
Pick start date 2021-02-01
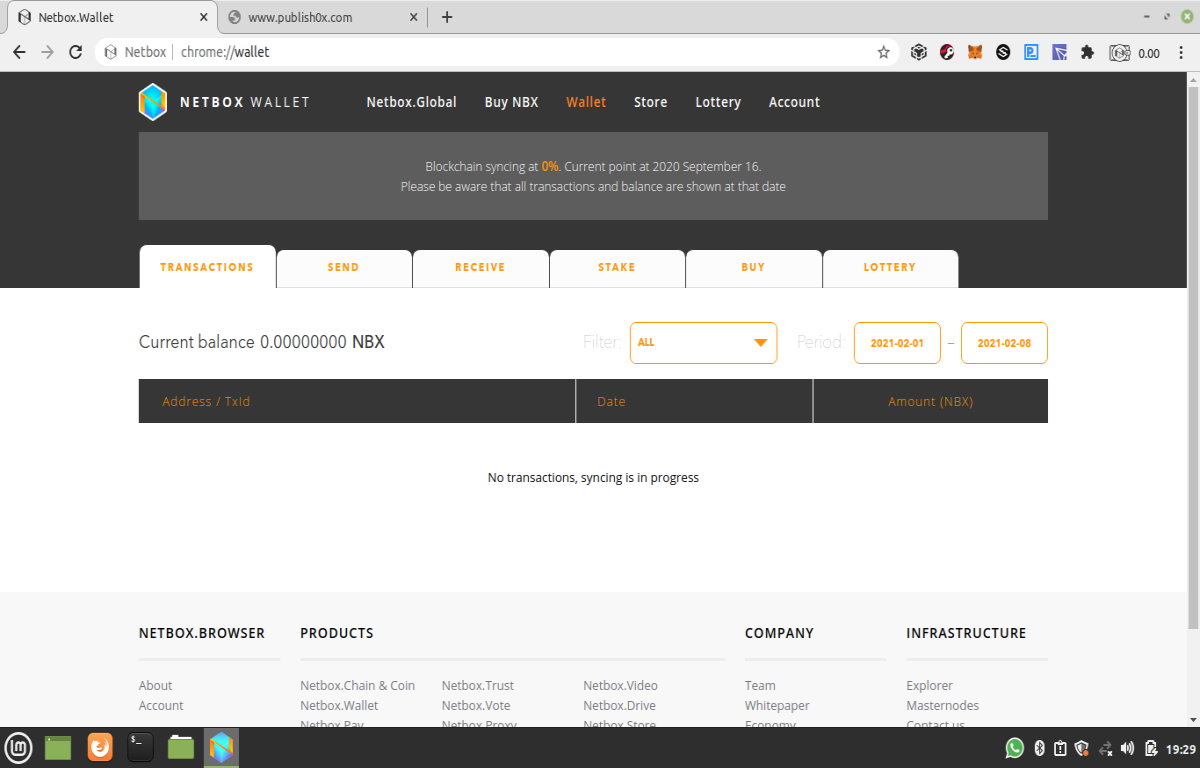click(x=897, y=342)
